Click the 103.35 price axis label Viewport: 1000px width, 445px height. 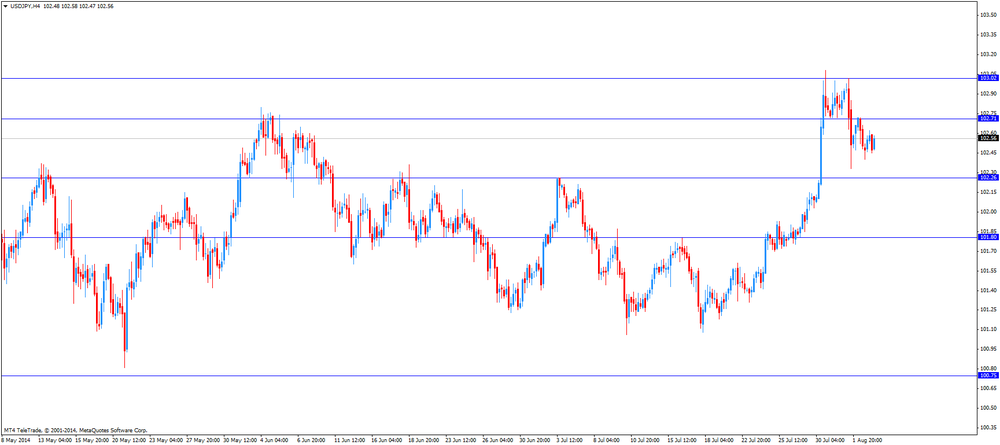point(989,34)
